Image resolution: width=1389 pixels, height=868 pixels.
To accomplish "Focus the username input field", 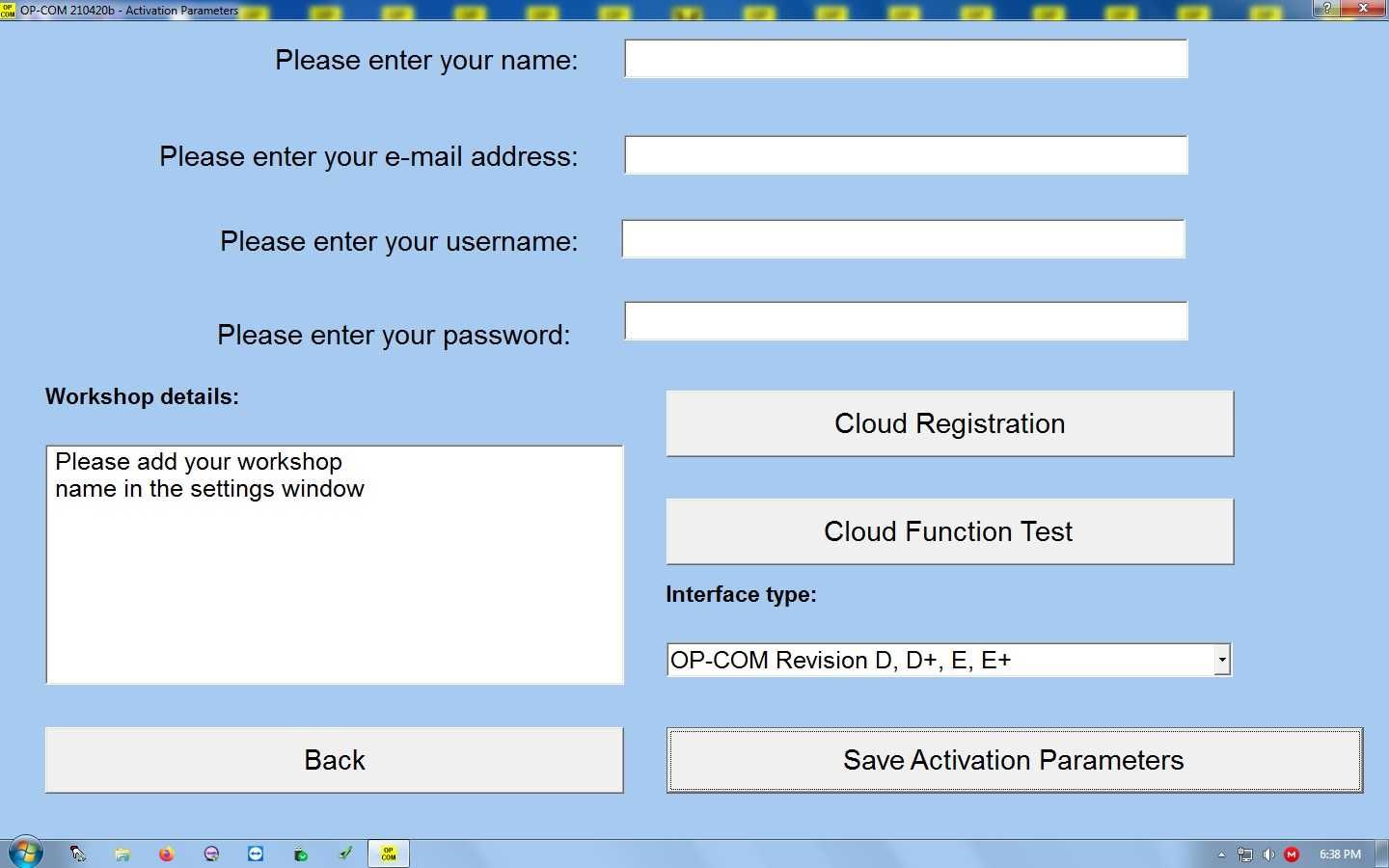I will 903,239.
